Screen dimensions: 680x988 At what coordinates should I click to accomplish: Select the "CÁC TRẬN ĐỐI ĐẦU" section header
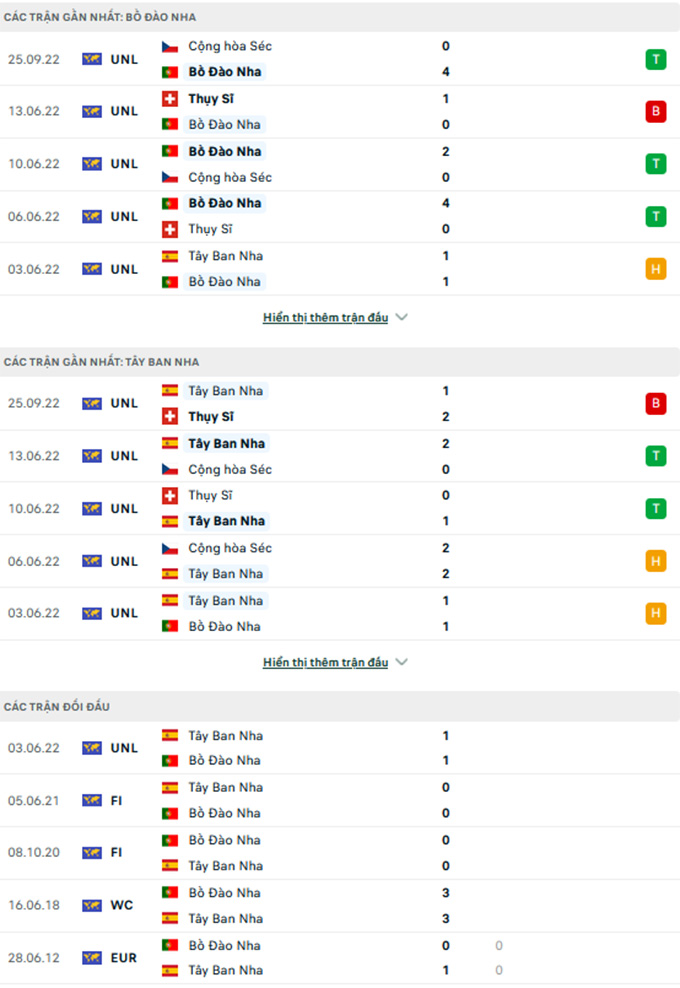[57, 707]
